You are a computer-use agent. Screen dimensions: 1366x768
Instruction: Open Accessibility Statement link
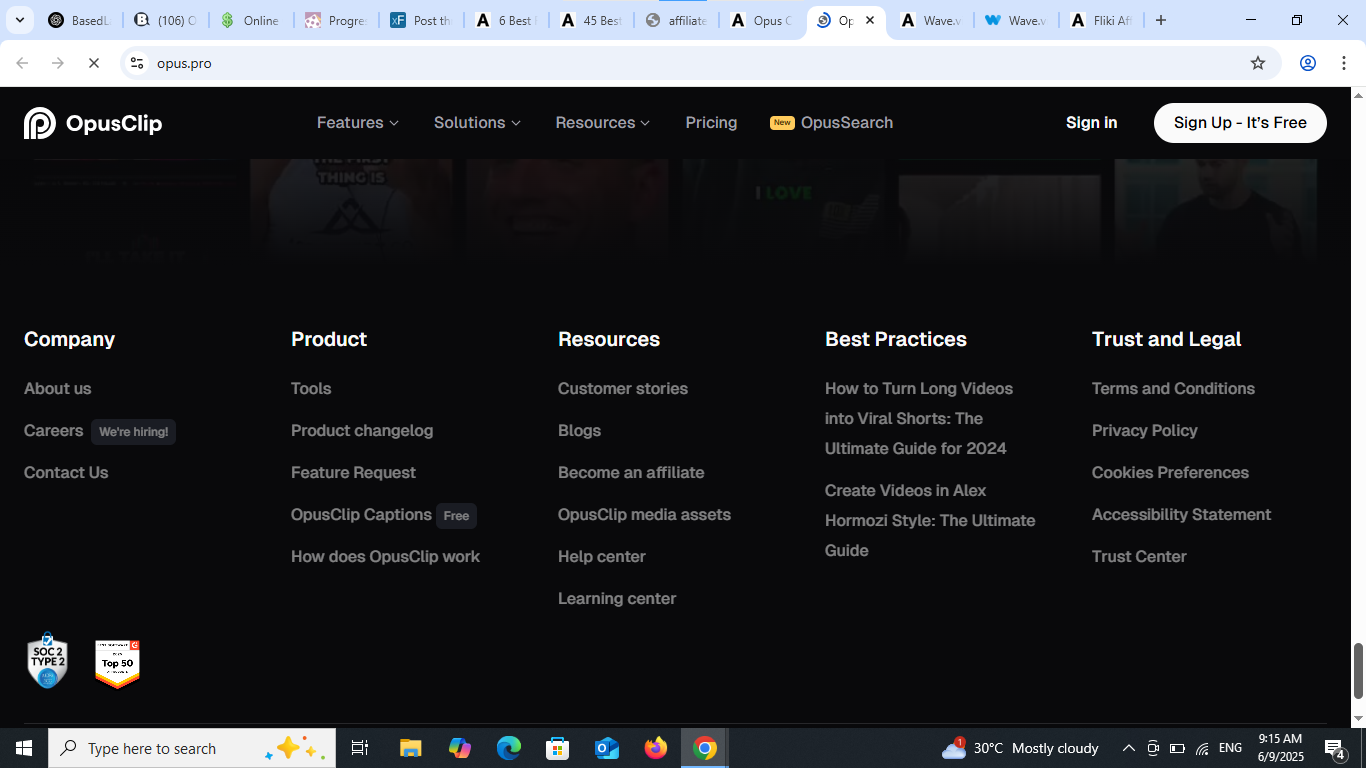pyautogui.click(x=1181, y=515)
